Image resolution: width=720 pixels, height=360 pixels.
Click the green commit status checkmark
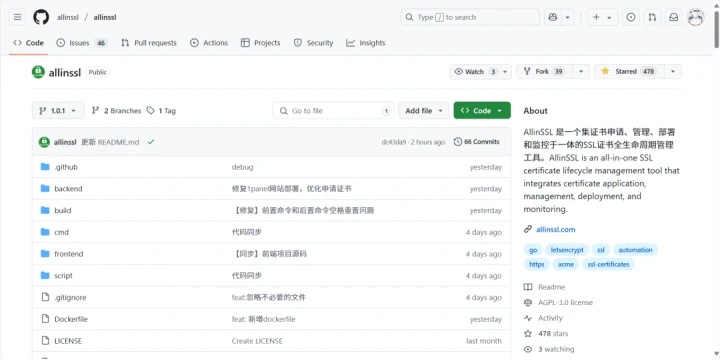[x=151, y=142]
